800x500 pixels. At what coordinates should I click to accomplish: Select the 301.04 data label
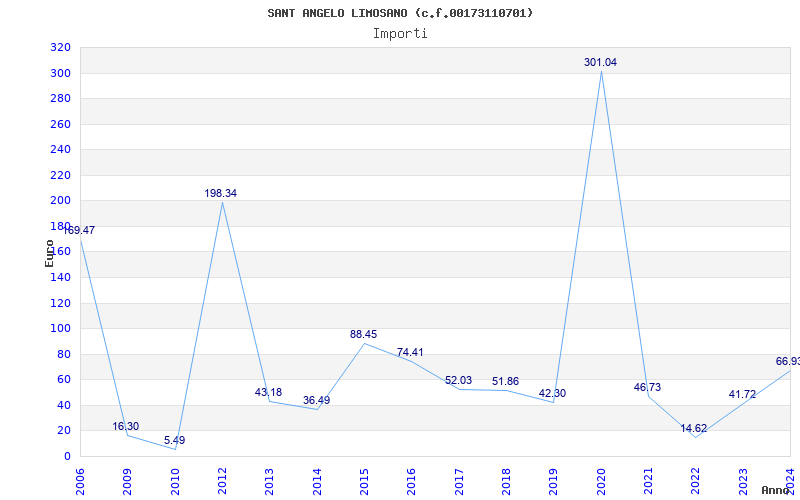coord(601,62)
